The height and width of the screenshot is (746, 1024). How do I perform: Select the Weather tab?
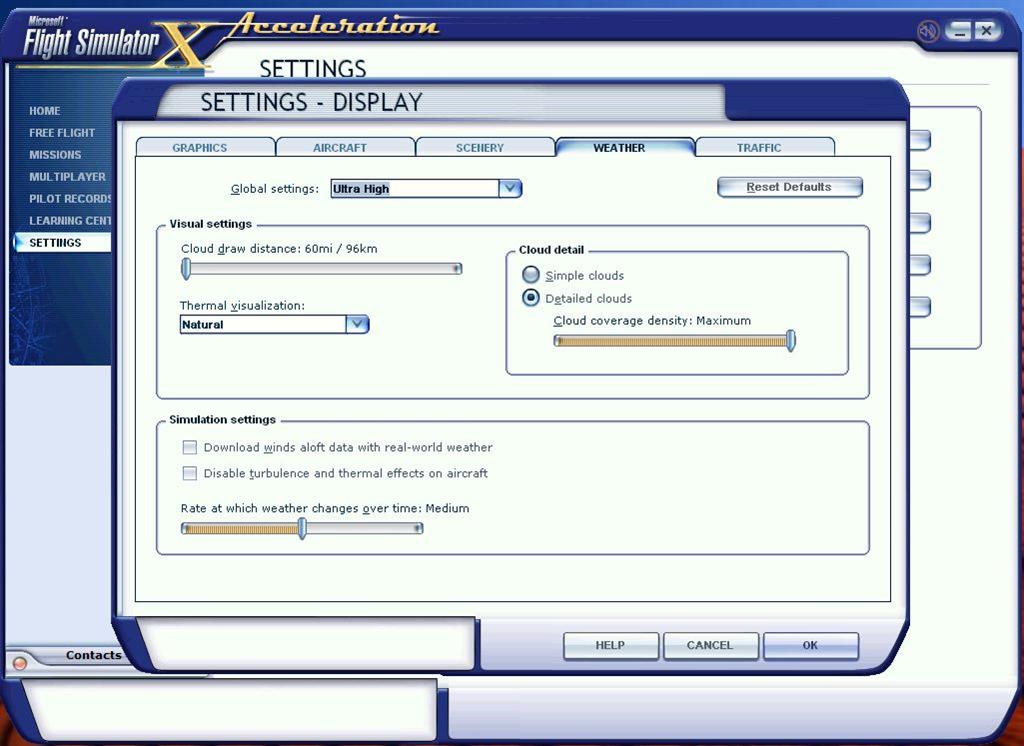[619, 148]
